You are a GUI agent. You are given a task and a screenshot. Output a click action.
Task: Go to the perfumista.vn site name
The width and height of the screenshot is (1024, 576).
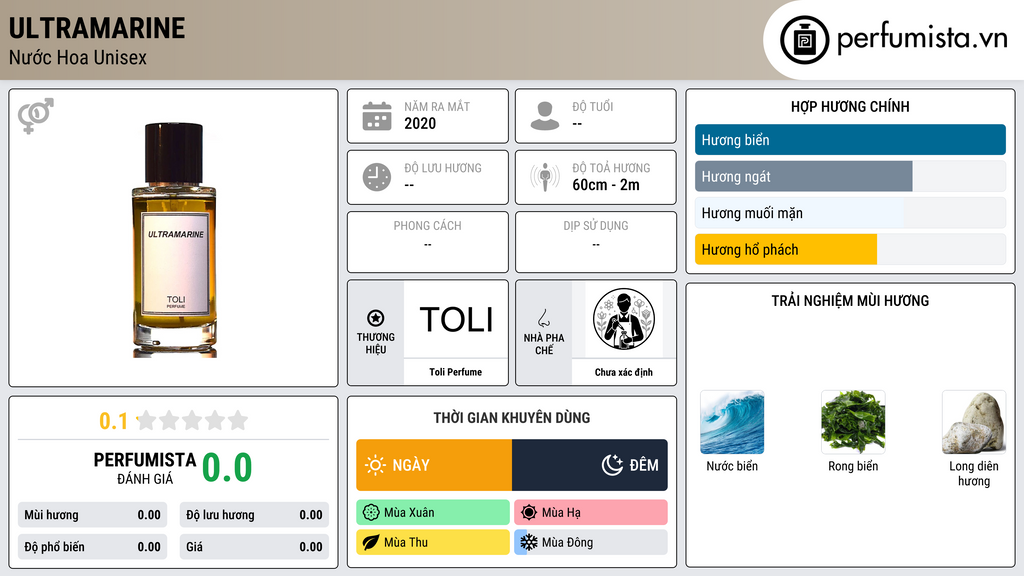(922, 39)
